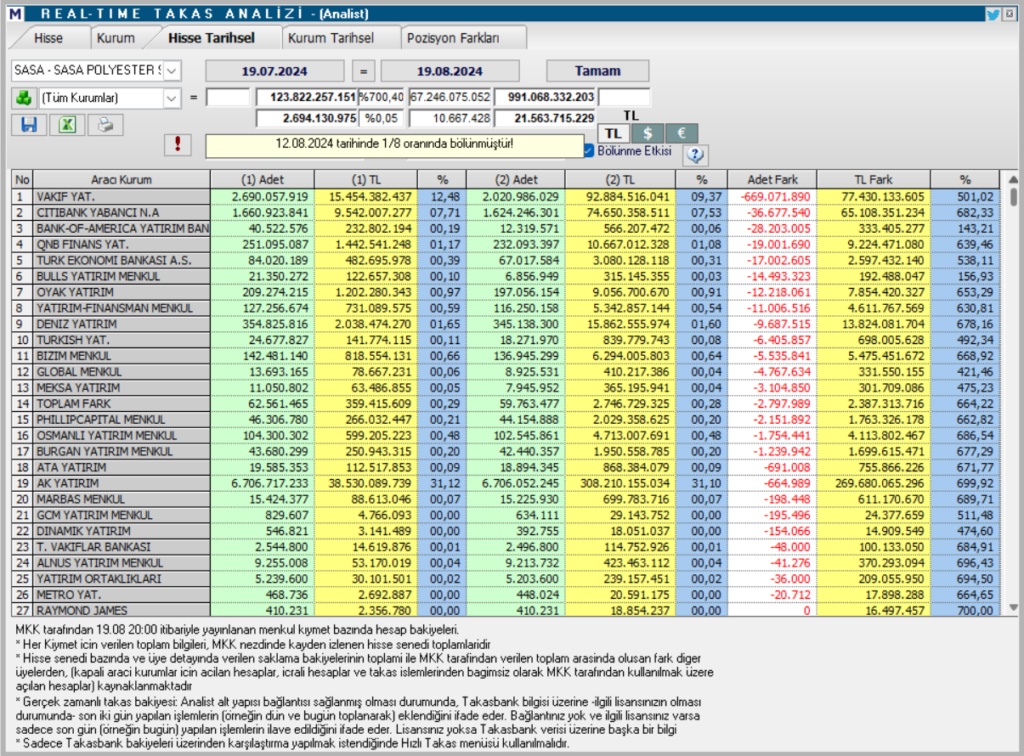
Task: Open the Tüm Kurumlar dropdown
Action: tap(171, 98)
